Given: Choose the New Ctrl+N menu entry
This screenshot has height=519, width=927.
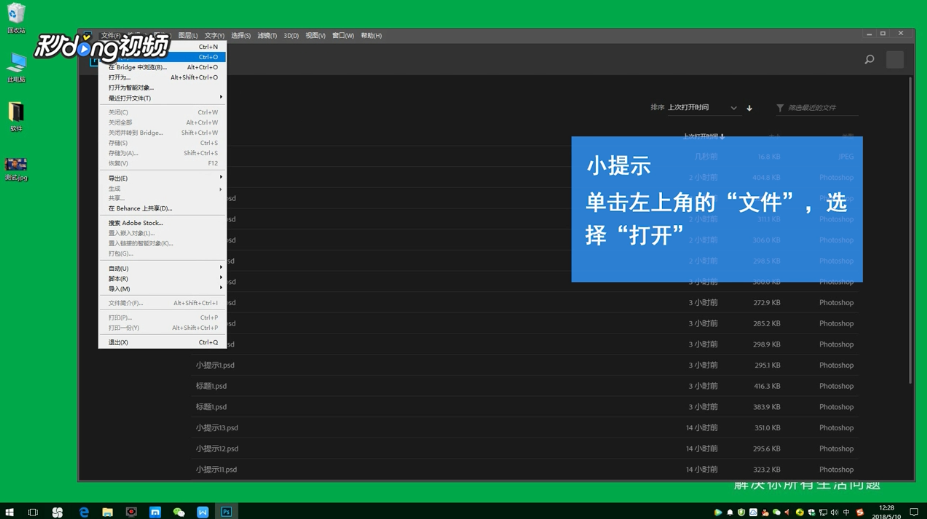Looking at the screenshot, I should pos(162,47).
